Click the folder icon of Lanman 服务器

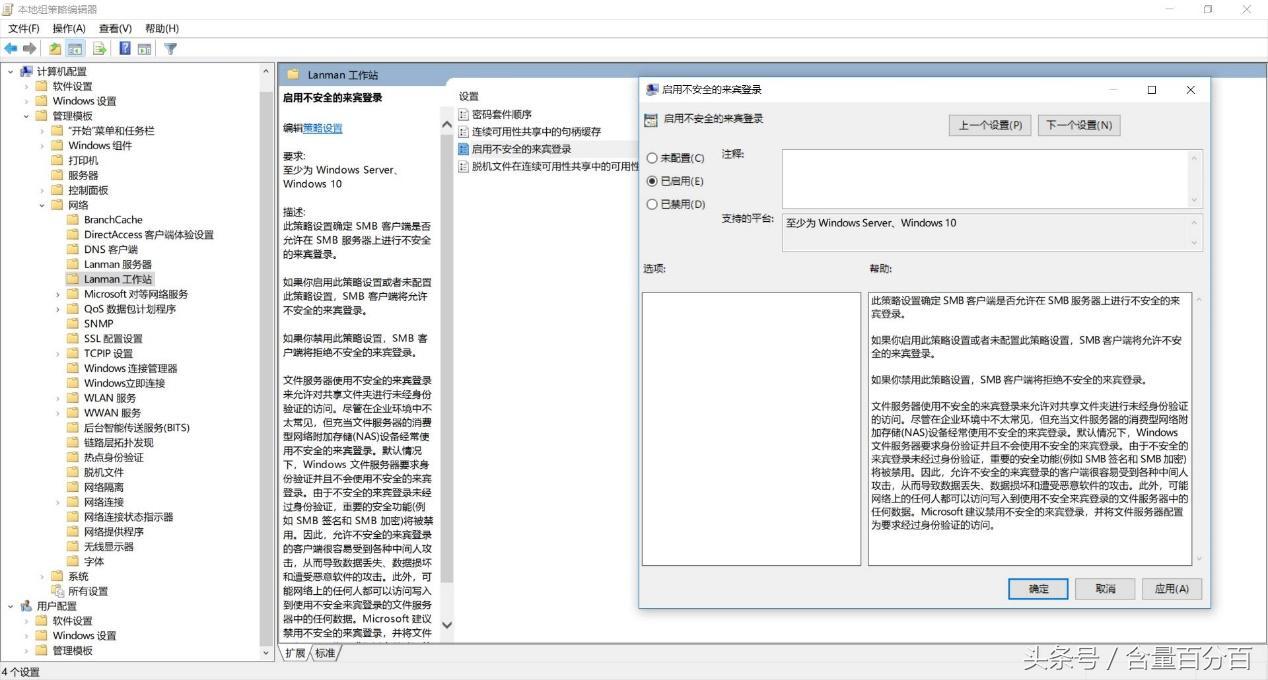(72, 264)
